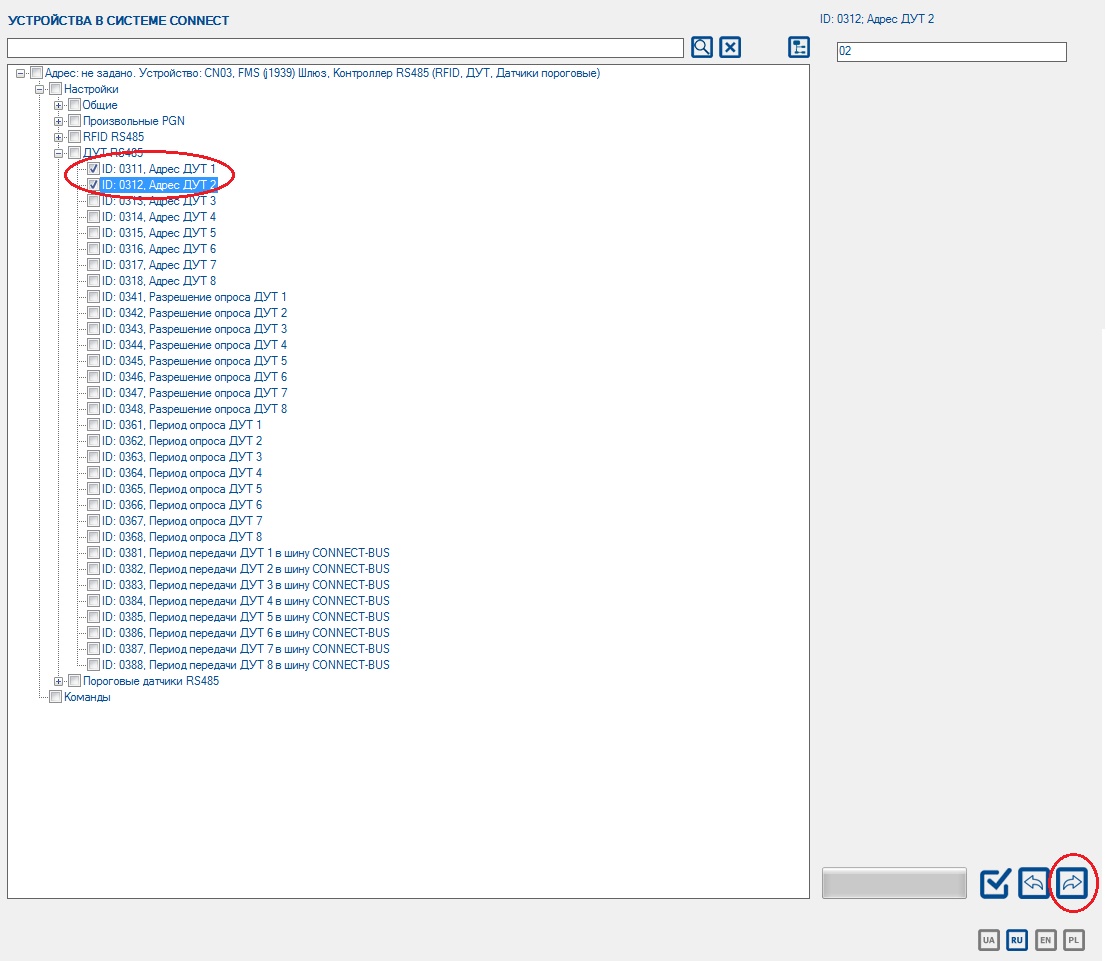Image resolution: width=1106 pixels, height=961 pixels.
Task: Select ID: 0344, Разрешение опроса ДУТ 4
Action: pyautogui.click(x=194, y=345)
